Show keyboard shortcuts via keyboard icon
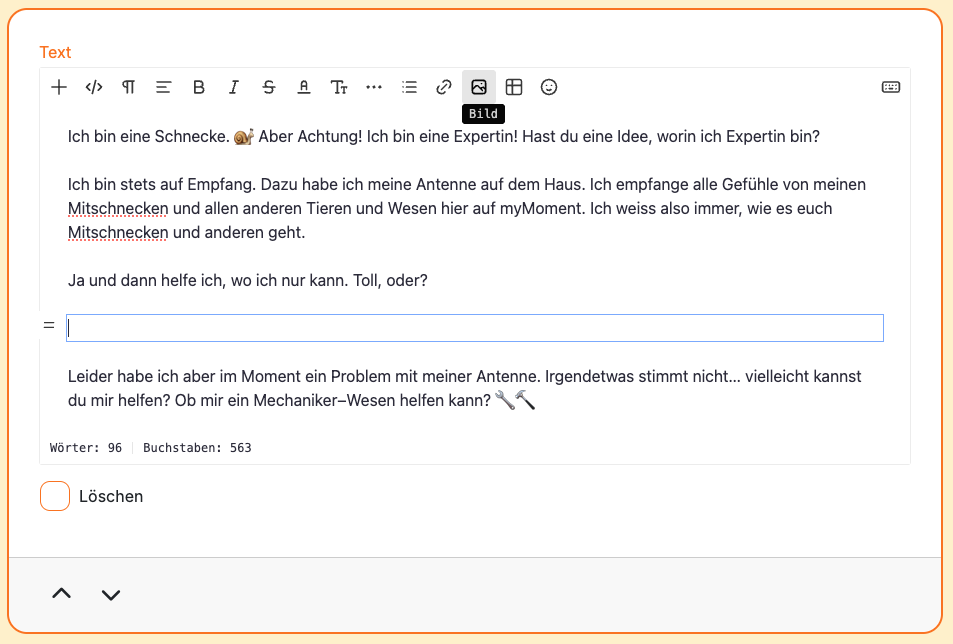Screen dimensions: 953x644 pyautogui.click(x=890, y=87)
